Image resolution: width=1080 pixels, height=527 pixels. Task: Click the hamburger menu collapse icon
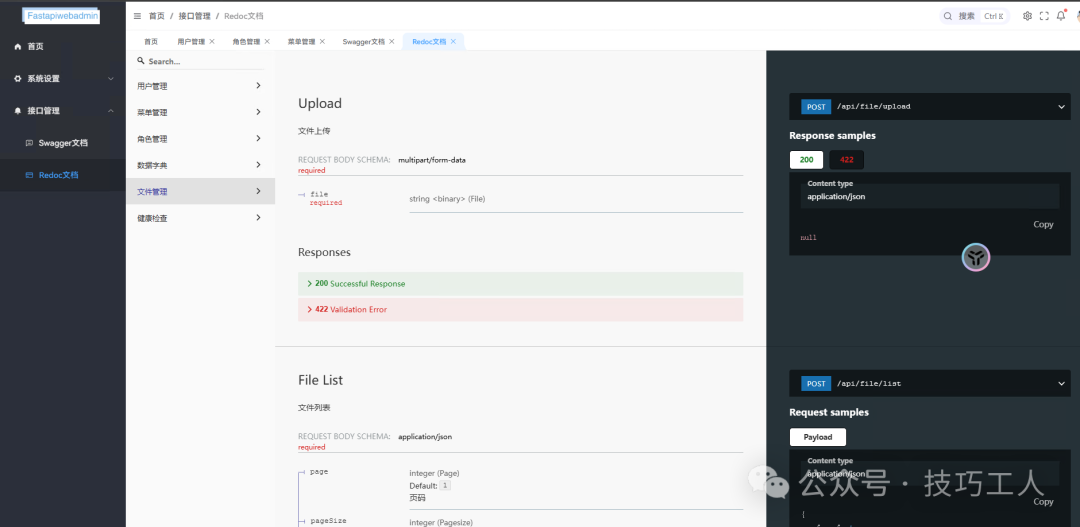click(137, 16)
